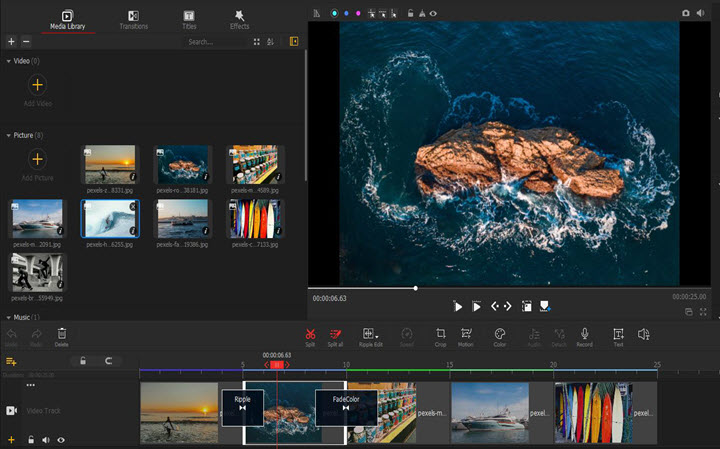The image size is (720, 449).
Task: Select the Crop tool
Action: pos(440,333)
